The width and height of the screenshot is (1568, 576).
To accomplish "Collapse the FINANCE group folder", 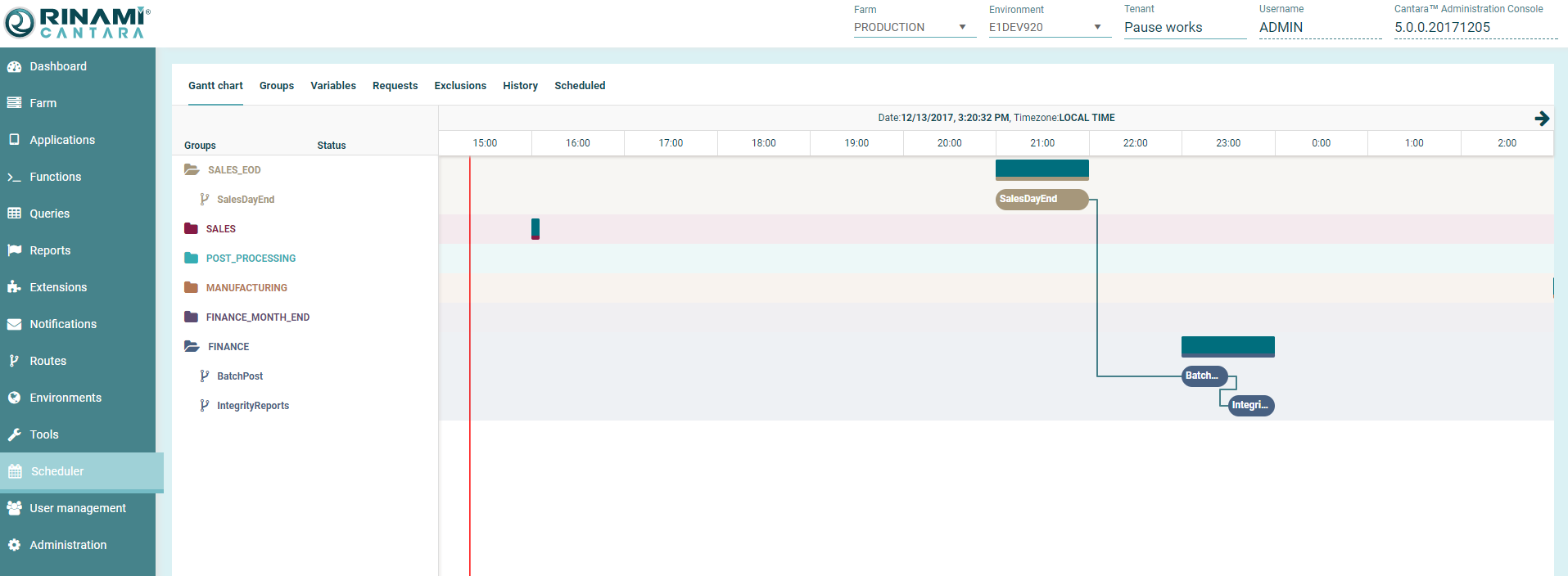I will coord(192,347).
